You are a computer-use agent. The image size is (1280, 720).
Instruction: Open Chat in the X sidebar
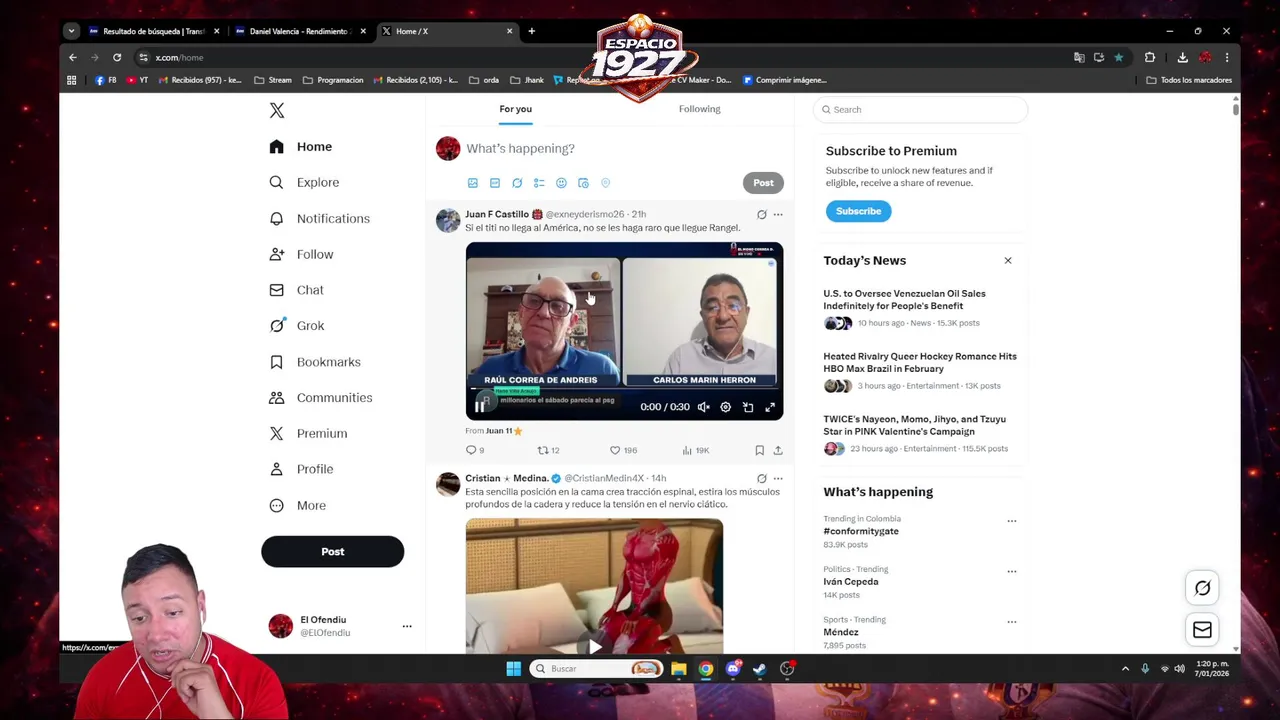[x=297, y=290]
